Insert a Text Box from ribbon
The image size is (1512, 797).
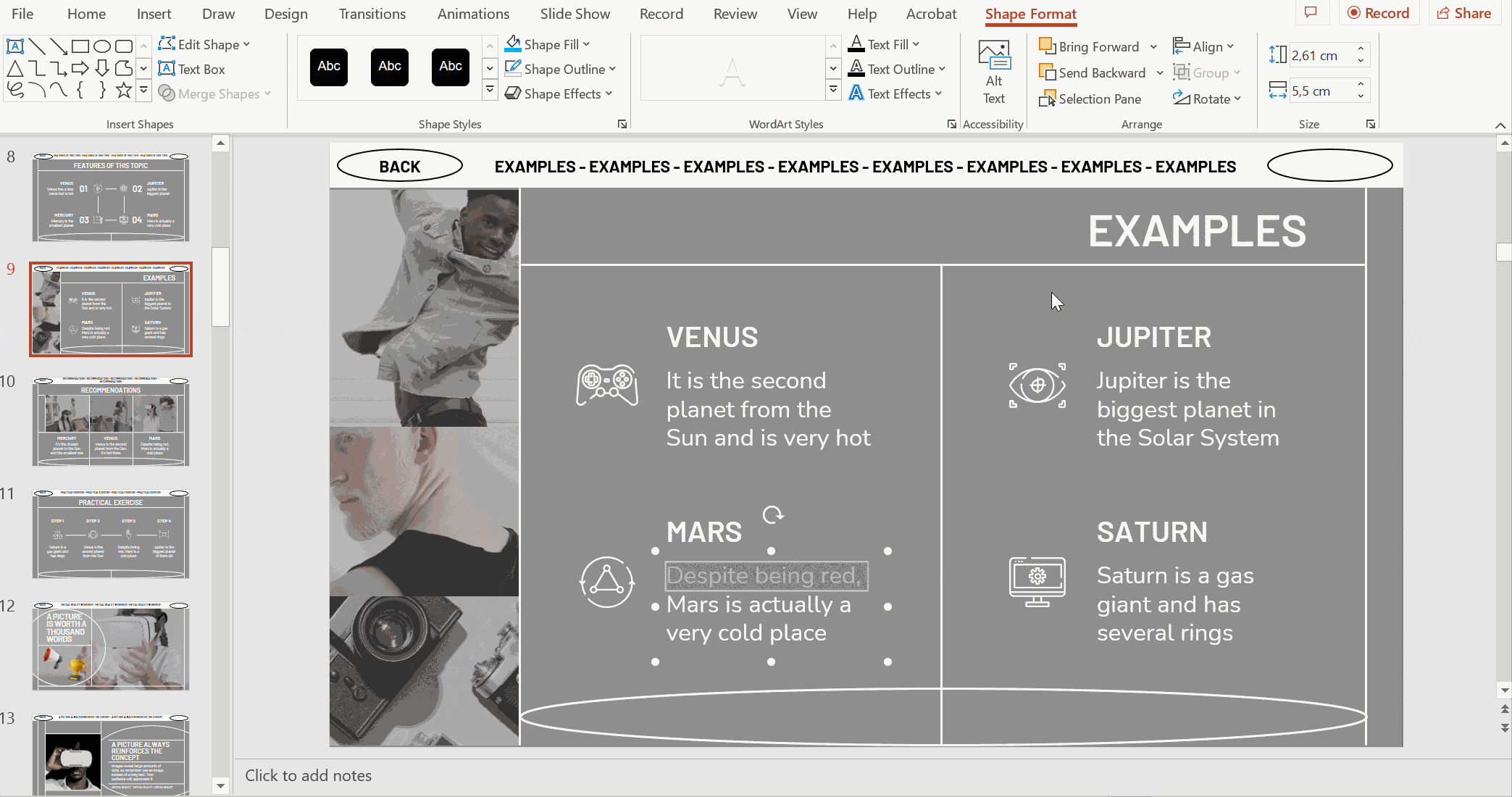coord(192,69)
